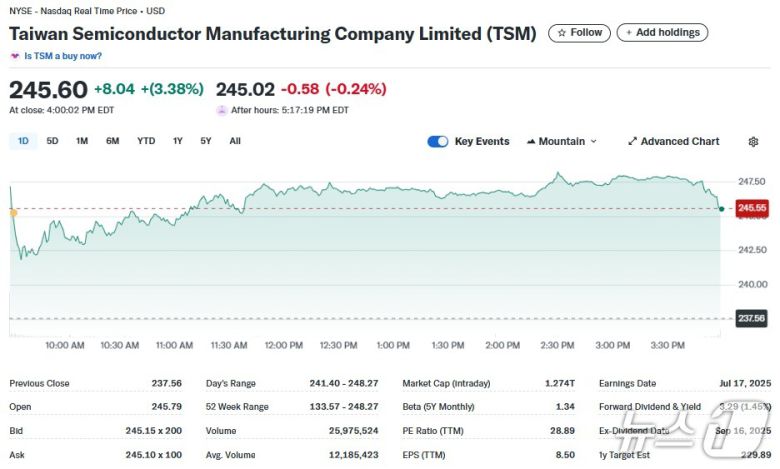This screenshot has width=780, height=469.
Task: Click the moon icon beside After hours
Action: click(x=222, y=110)
